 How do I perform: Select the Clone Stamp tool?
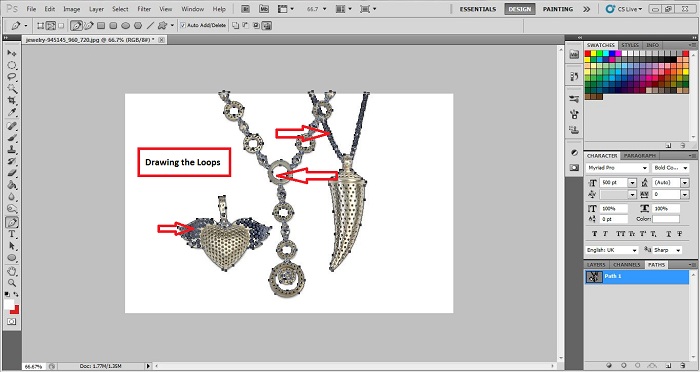[x=12, y=150]
